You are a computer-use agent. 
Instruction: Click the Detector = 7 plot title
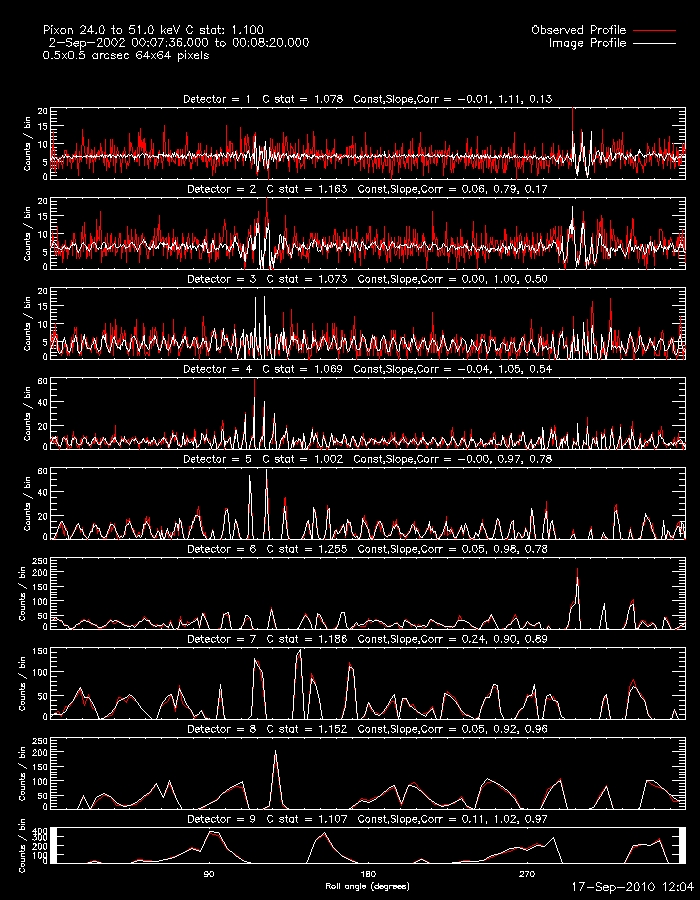(x=367, y=638)
